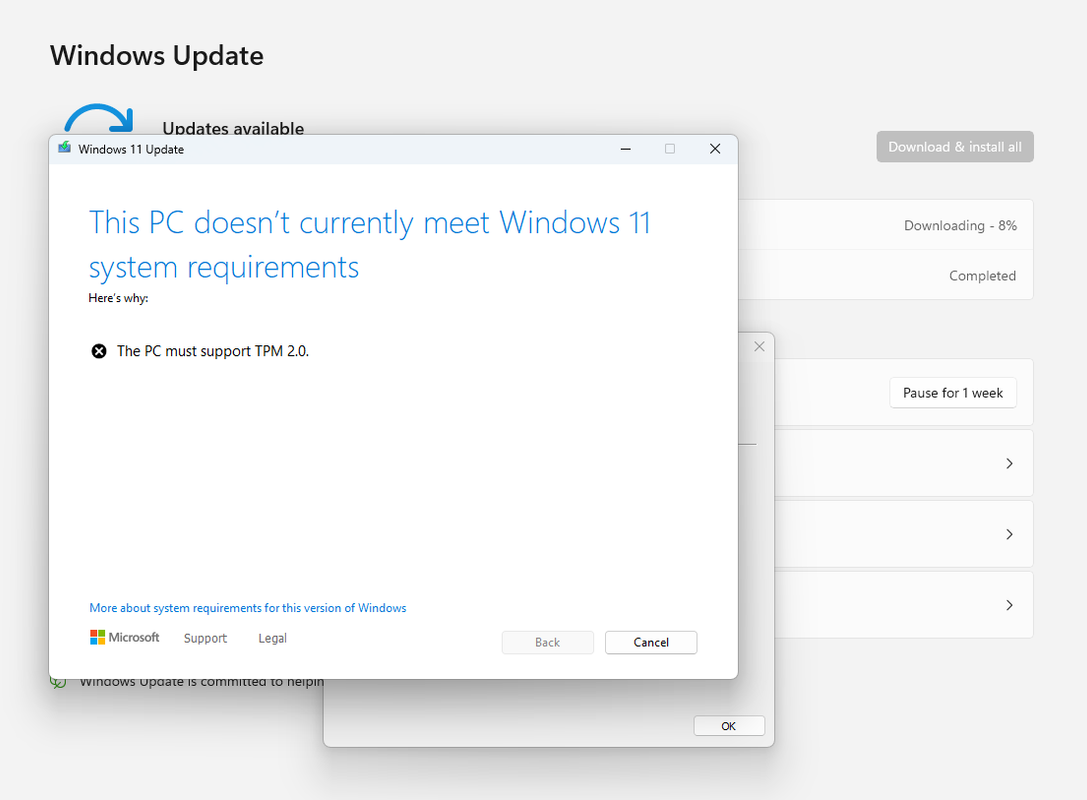
Task: Click Pause for 1 week button
Action: point(953,393)
